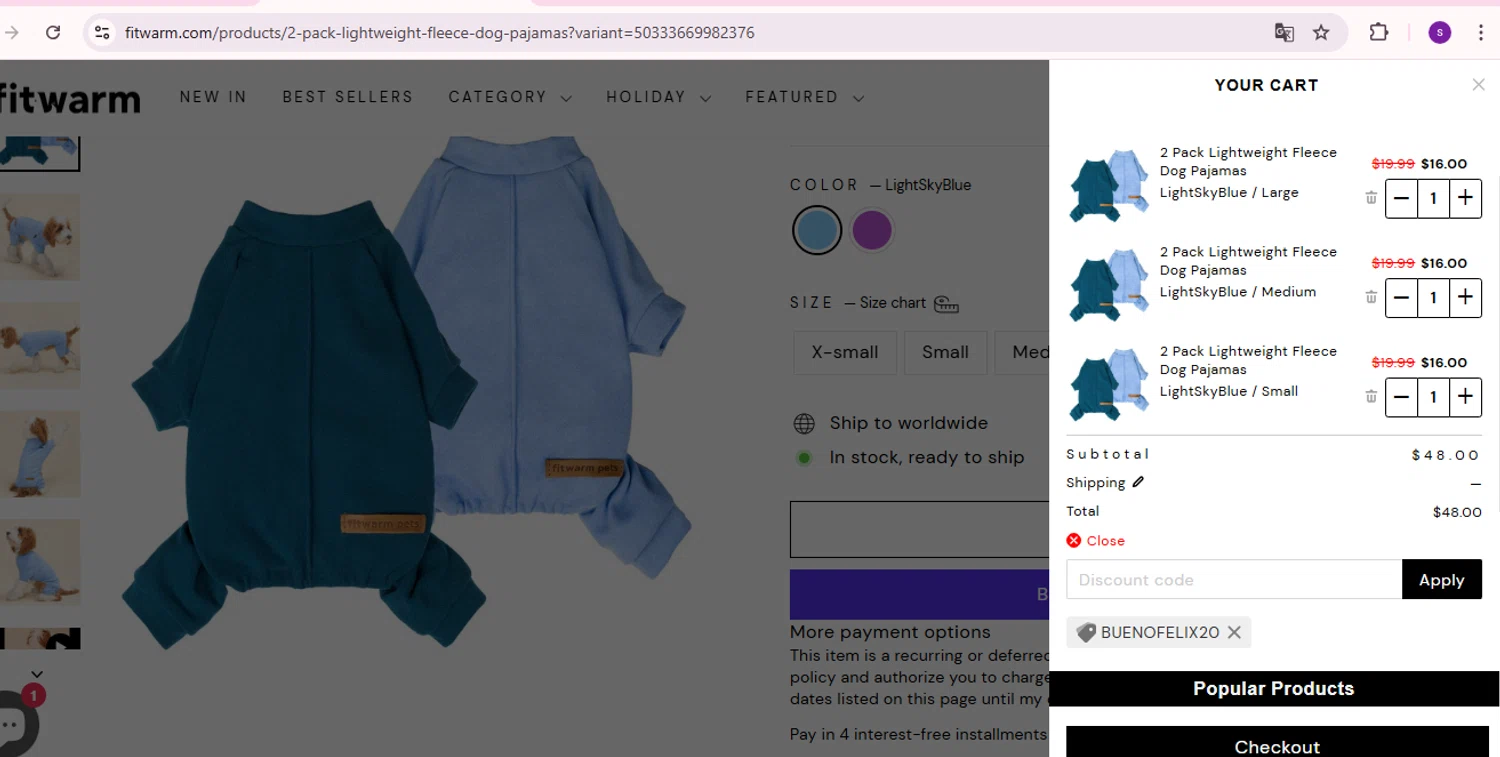Screen dimensions: 1500x757
Task: Open cart thumbnail of LightSkyBlue / Large item
Action: coord(1109,184)
